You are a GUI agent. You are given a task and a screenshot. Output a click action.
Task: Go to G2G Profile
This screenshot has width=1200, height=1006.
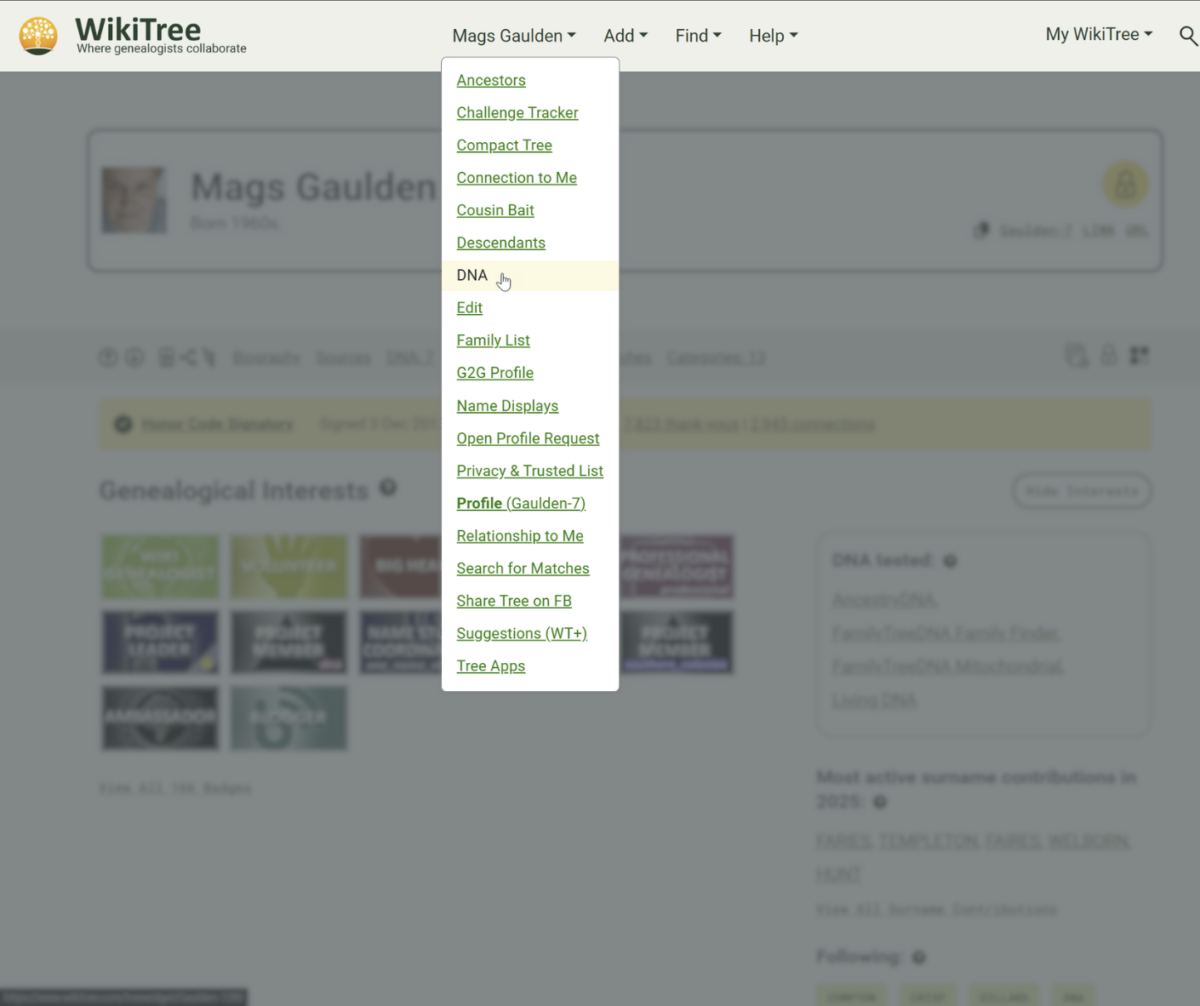point(495,372)
